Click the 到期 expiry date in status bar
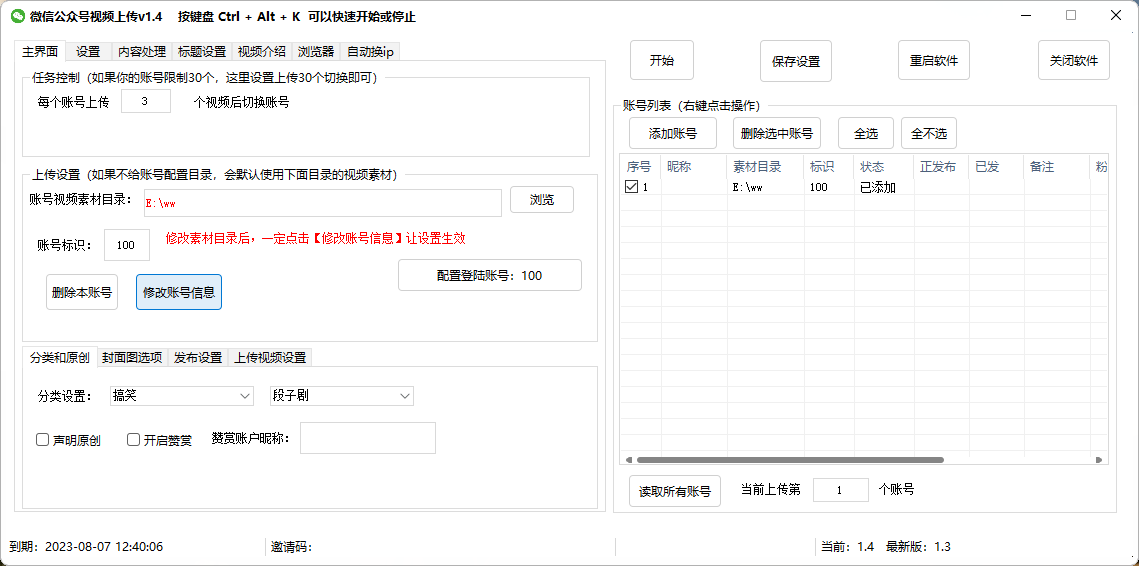Screen dimensions: 1139x566 pyautogui.click(x=86, y=547)
